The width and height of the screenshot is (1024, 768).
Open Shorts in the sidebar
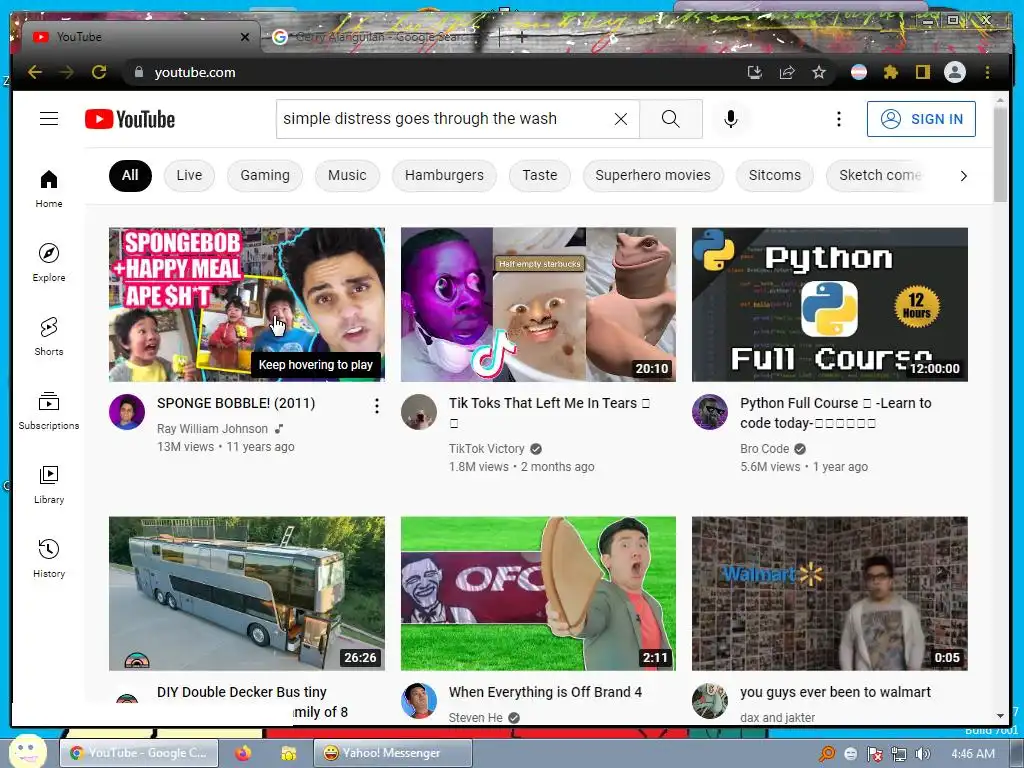49,336
